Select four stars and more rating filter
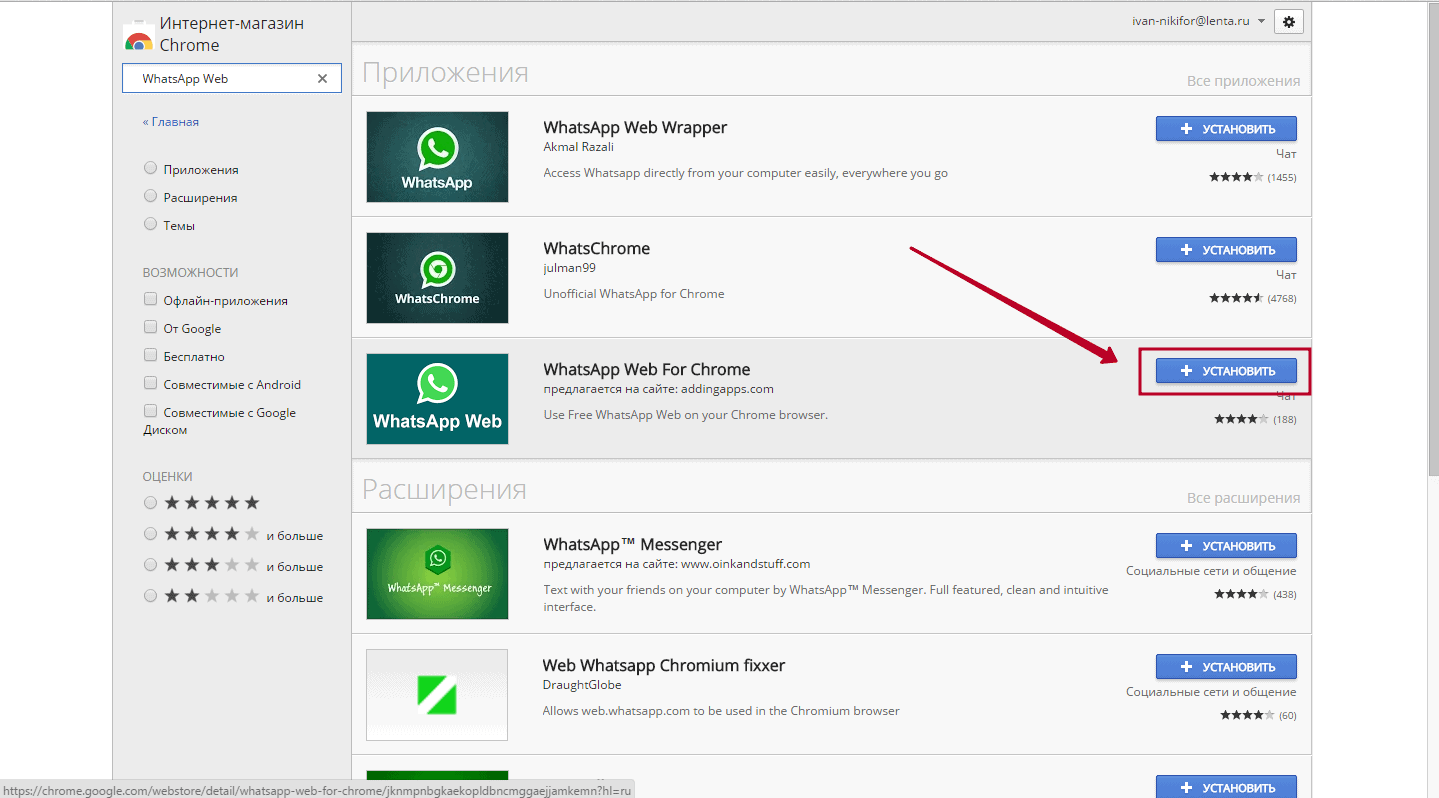 (x=150, y=534)
